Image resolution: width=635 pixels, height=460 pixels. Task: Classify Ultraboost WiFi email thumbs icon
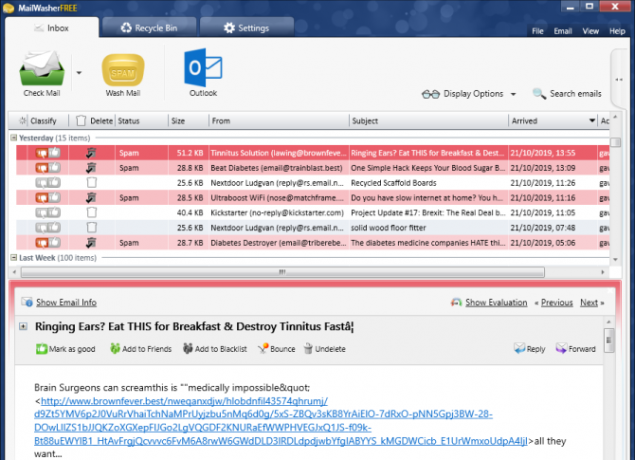(48, 198)
